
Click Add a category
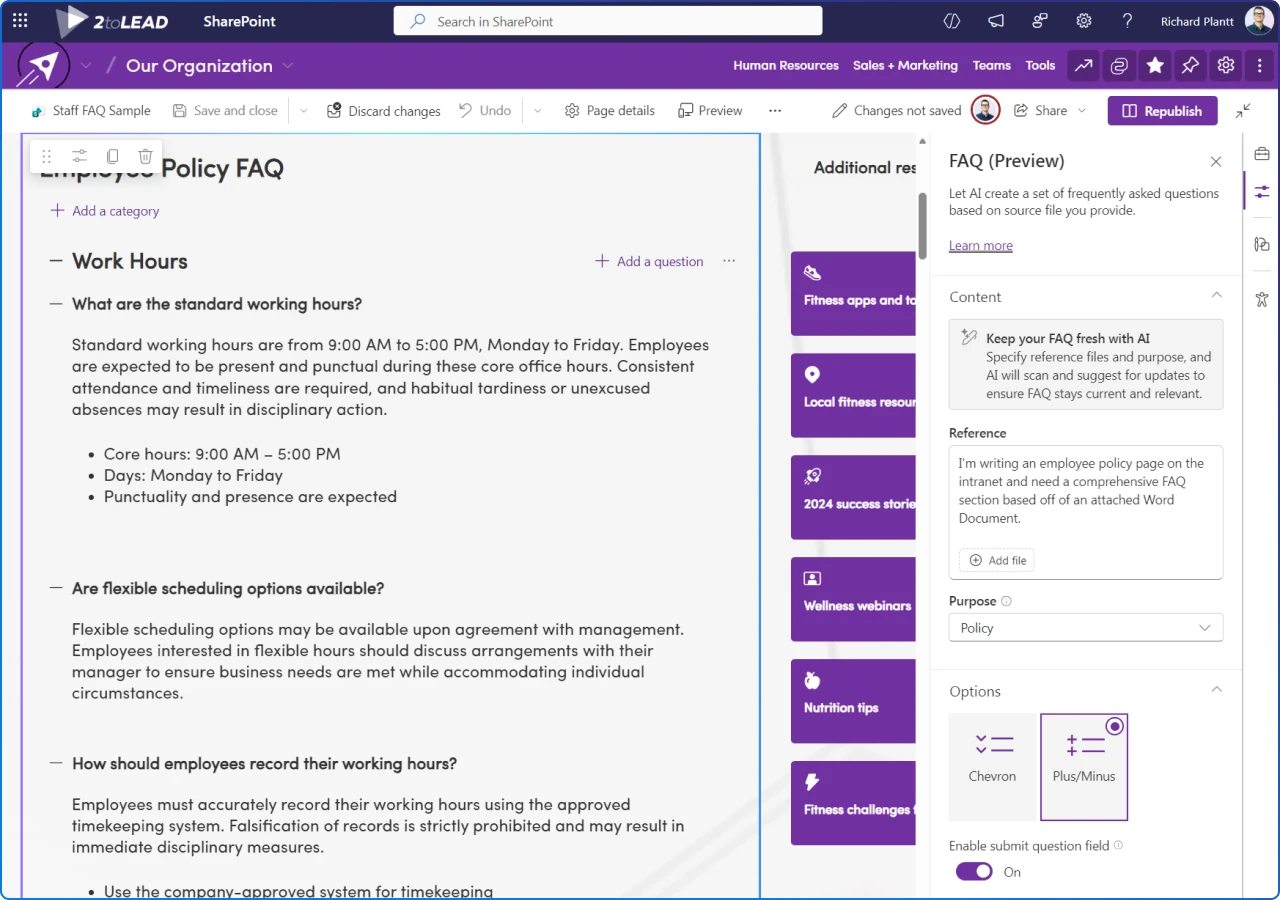click(105, 211)
